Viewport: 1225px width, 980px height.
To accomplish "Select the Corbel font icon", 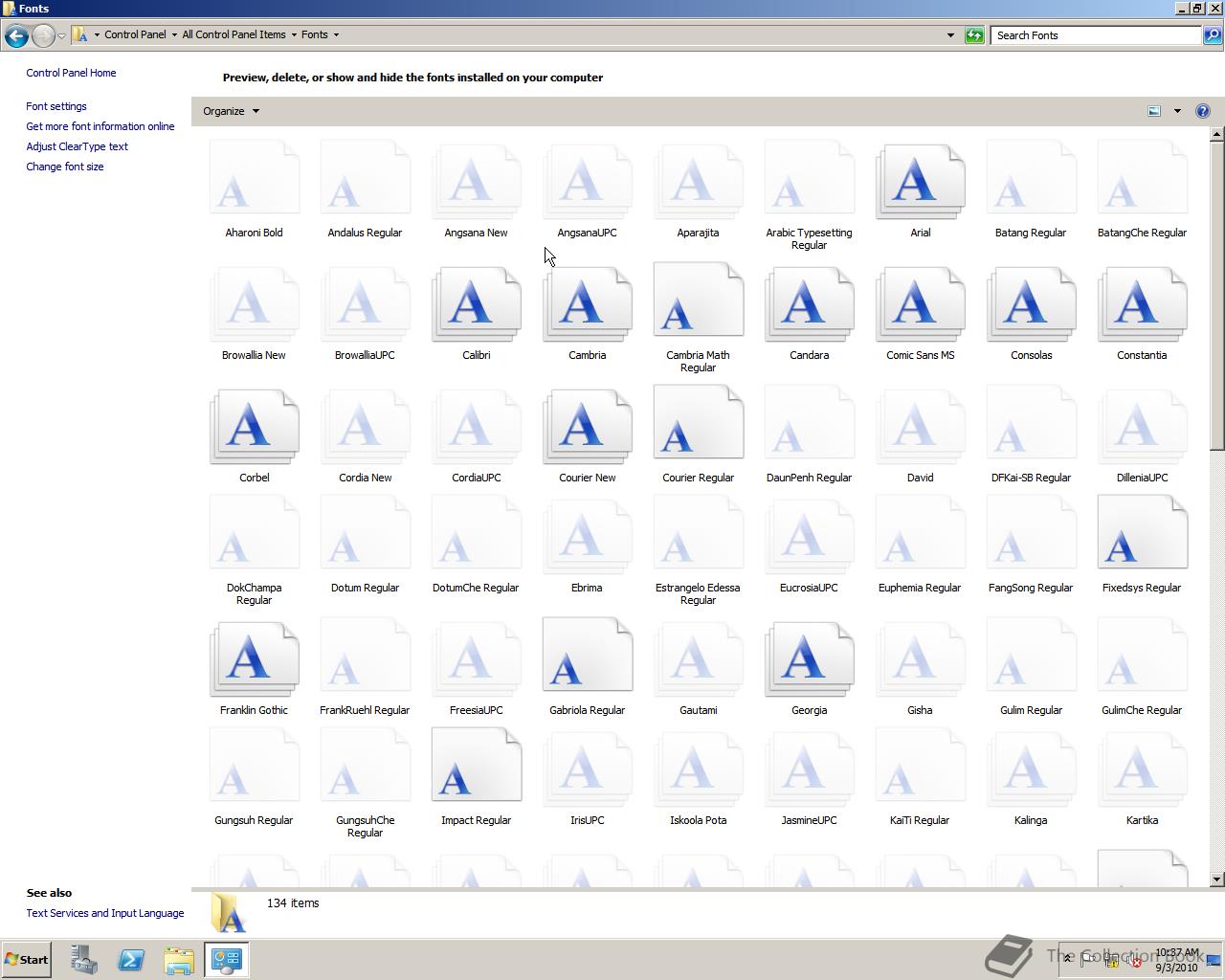I will [254, 425].
